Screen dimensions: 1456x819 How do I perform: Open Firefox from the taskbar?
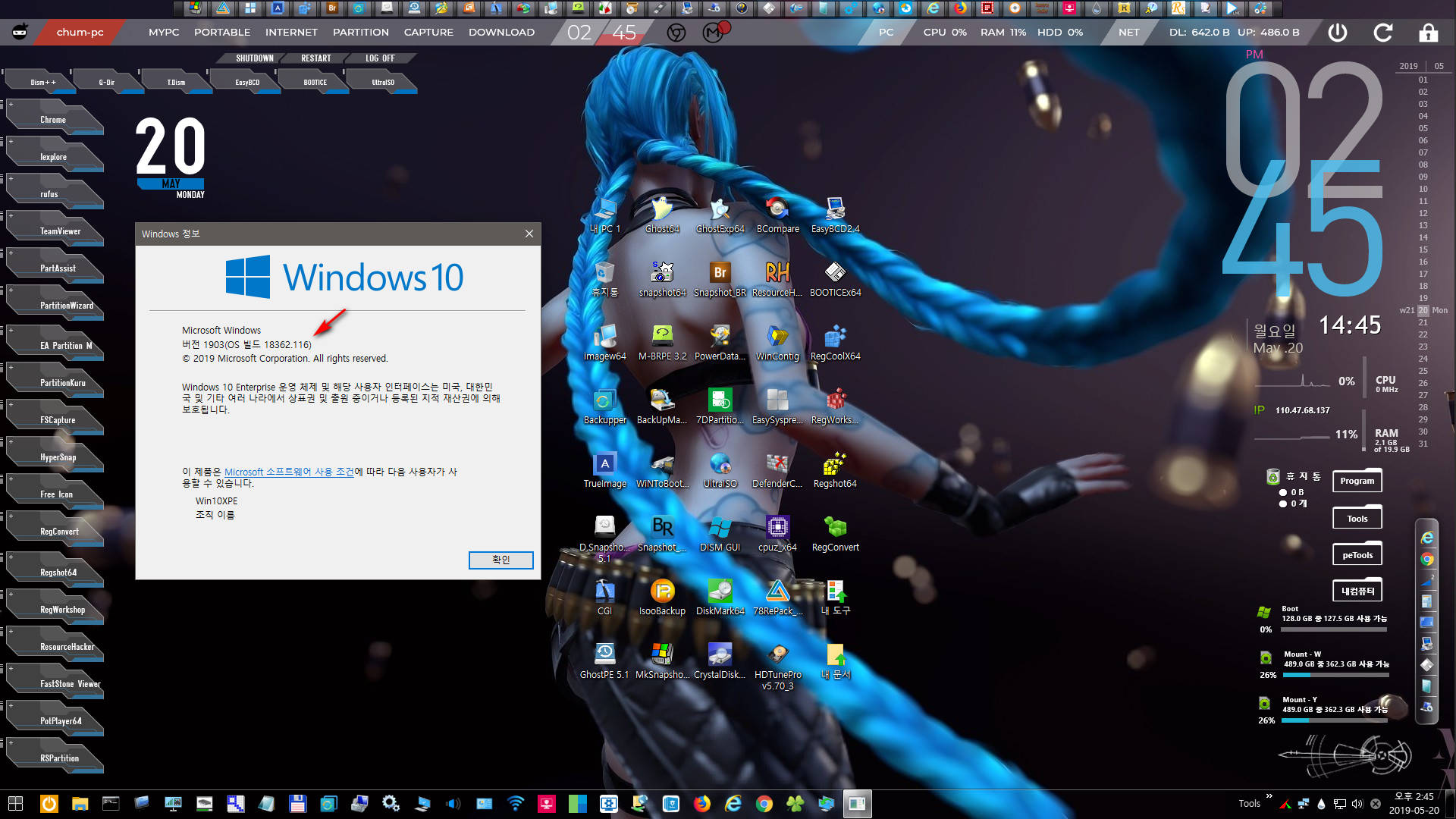click(702, 804)
